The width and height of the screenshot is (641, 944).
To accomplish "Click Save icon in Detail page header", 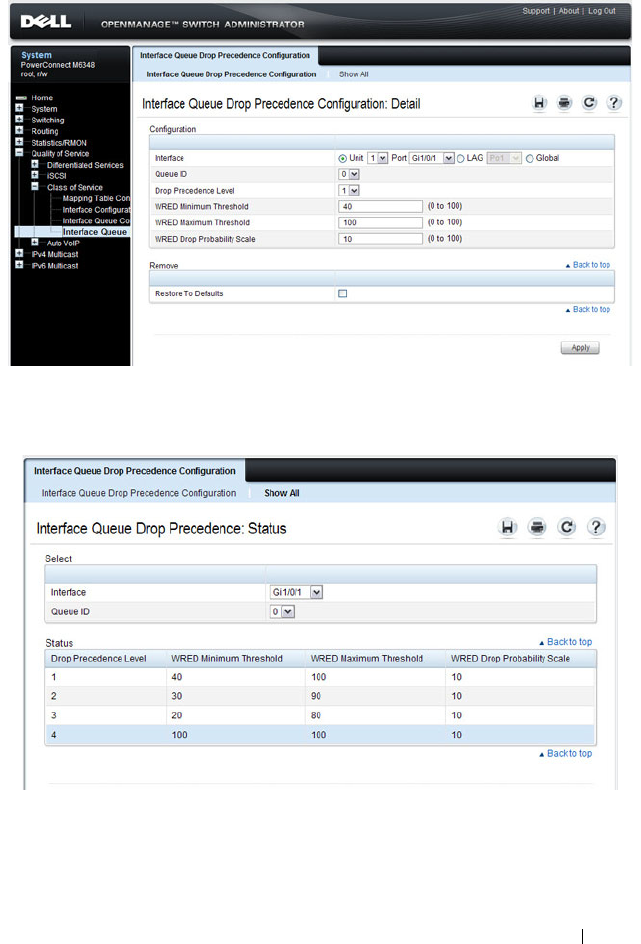I will point(539,103).
